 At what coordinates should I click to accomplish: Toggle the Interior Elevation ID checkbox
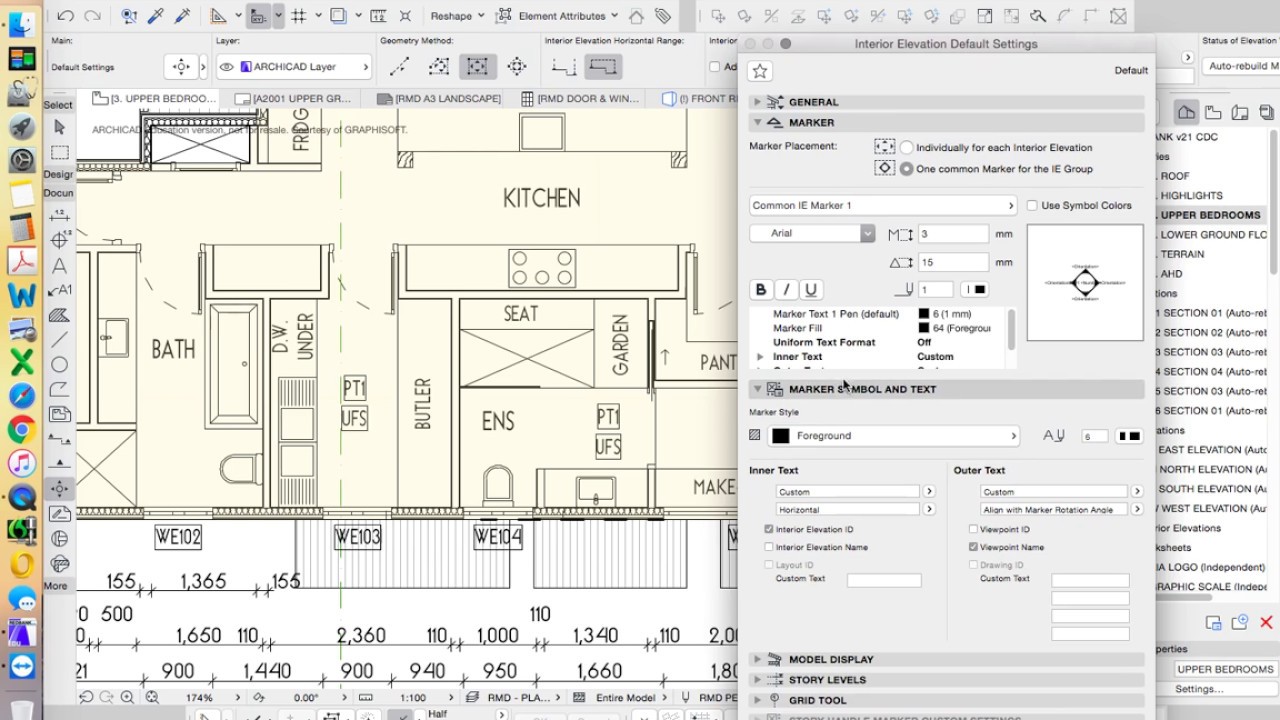769,529
